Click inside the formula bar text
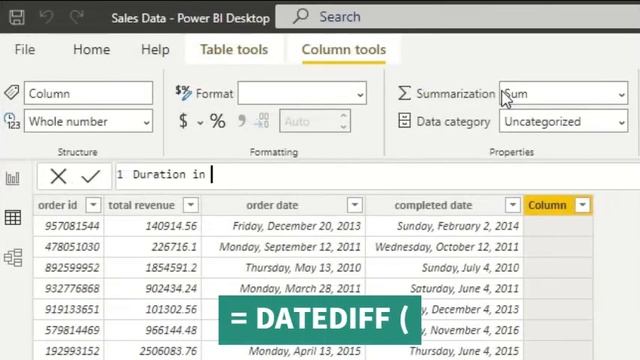 coord(378,176)
